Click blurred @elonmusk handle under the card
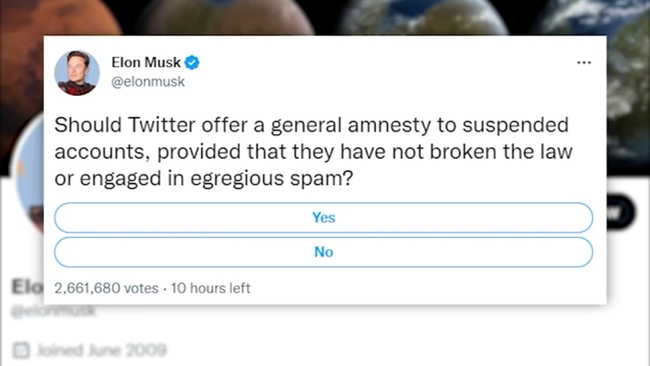The image size is (650, 366). [x=54, y=311]
